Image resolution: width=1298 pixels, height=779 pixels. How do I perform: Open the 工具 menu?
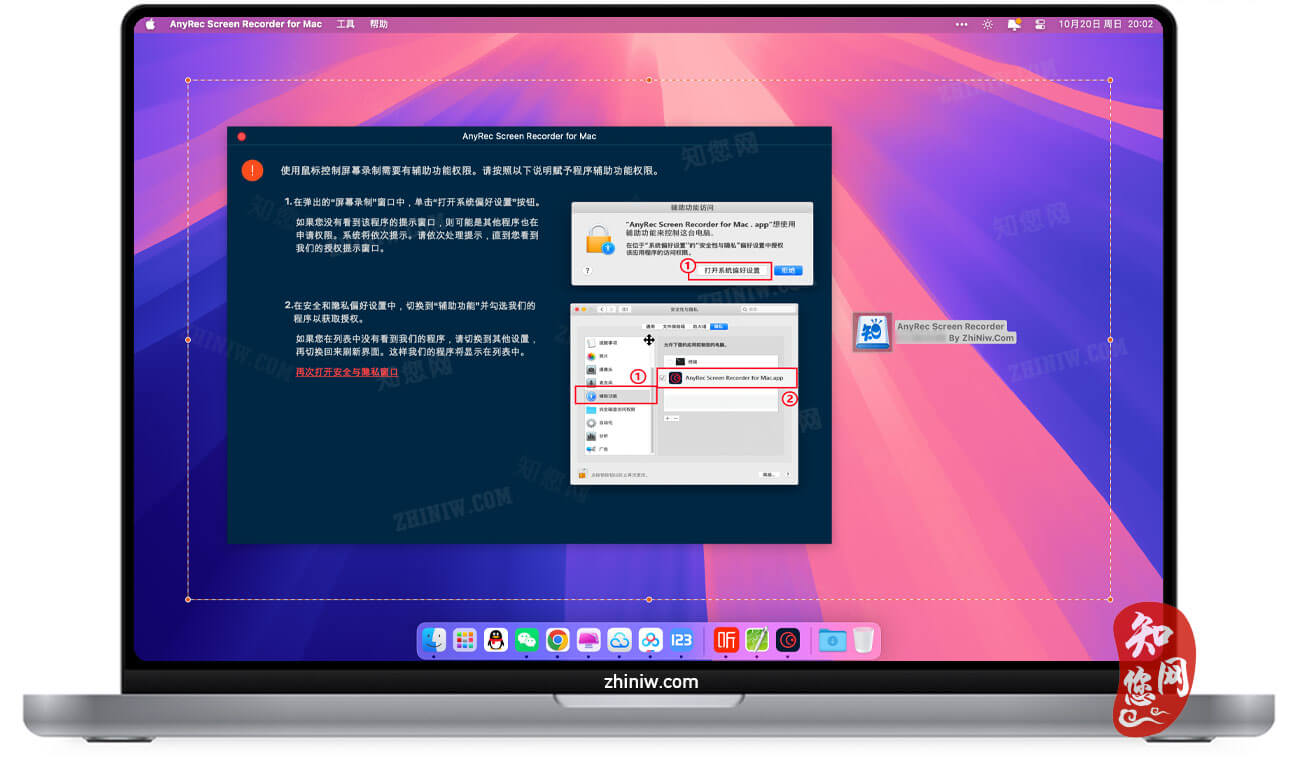[x=345, y=24]
